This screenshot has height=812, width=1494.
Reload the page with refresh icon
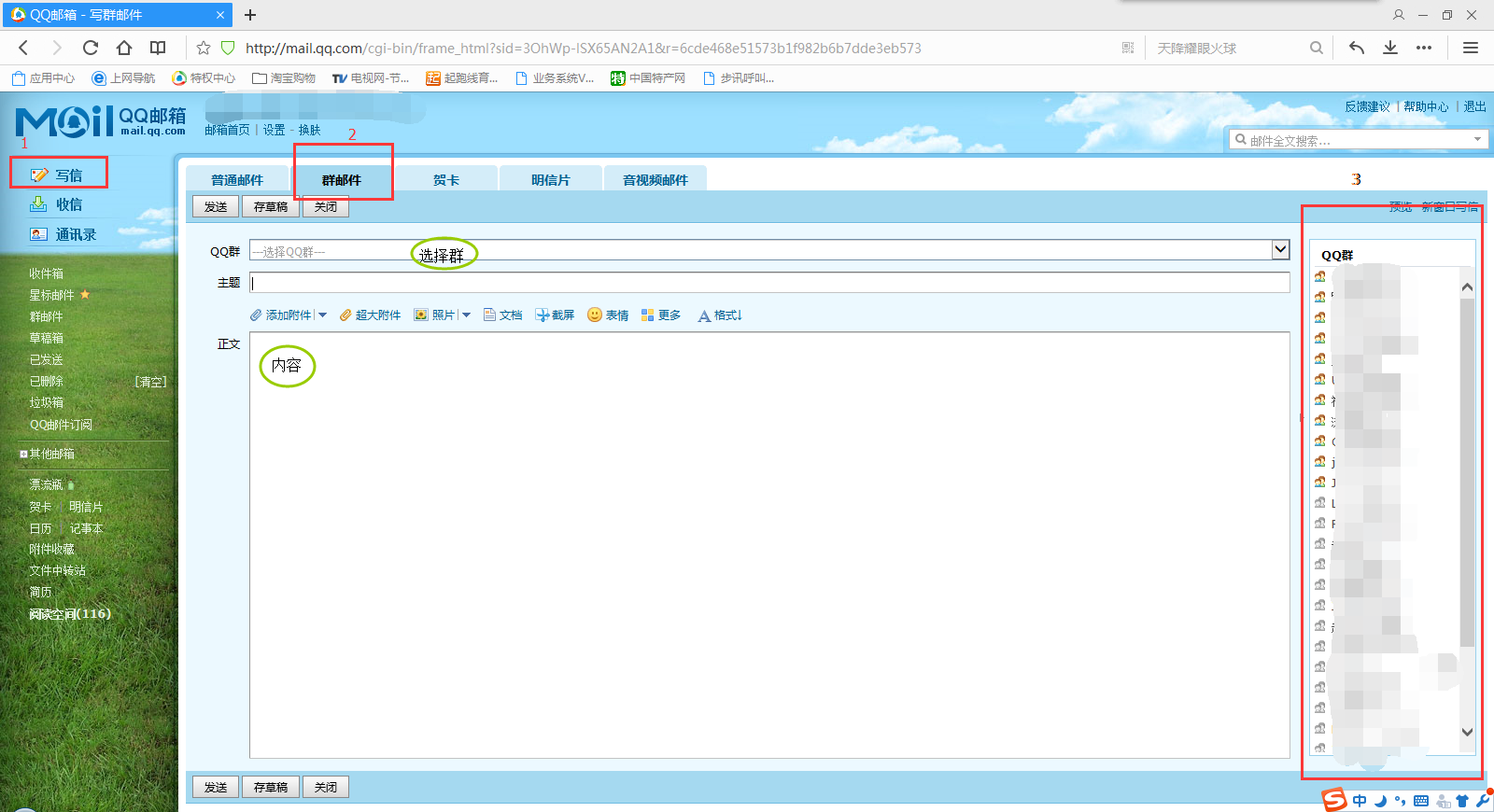tap(91, 48)
